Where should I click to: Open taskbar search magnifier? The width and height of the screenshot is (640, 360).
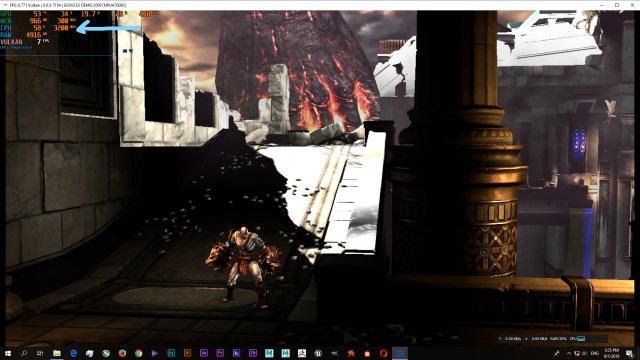(x=24, y=353)
